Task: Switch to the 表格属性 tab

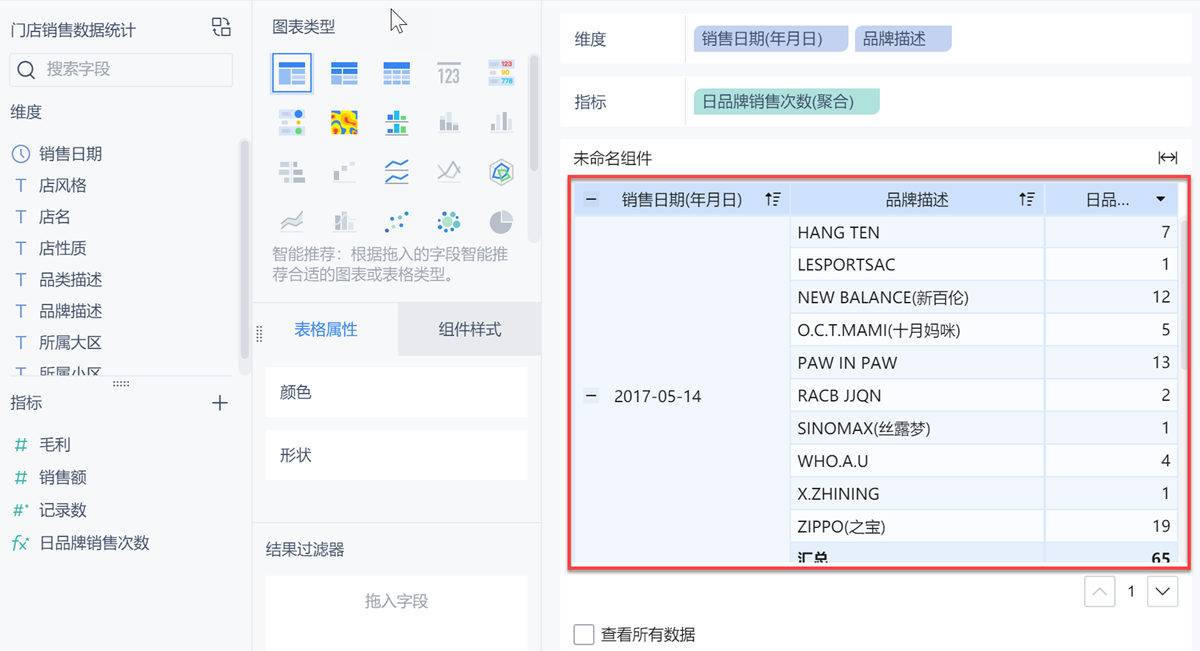Action: pos(326,329)
